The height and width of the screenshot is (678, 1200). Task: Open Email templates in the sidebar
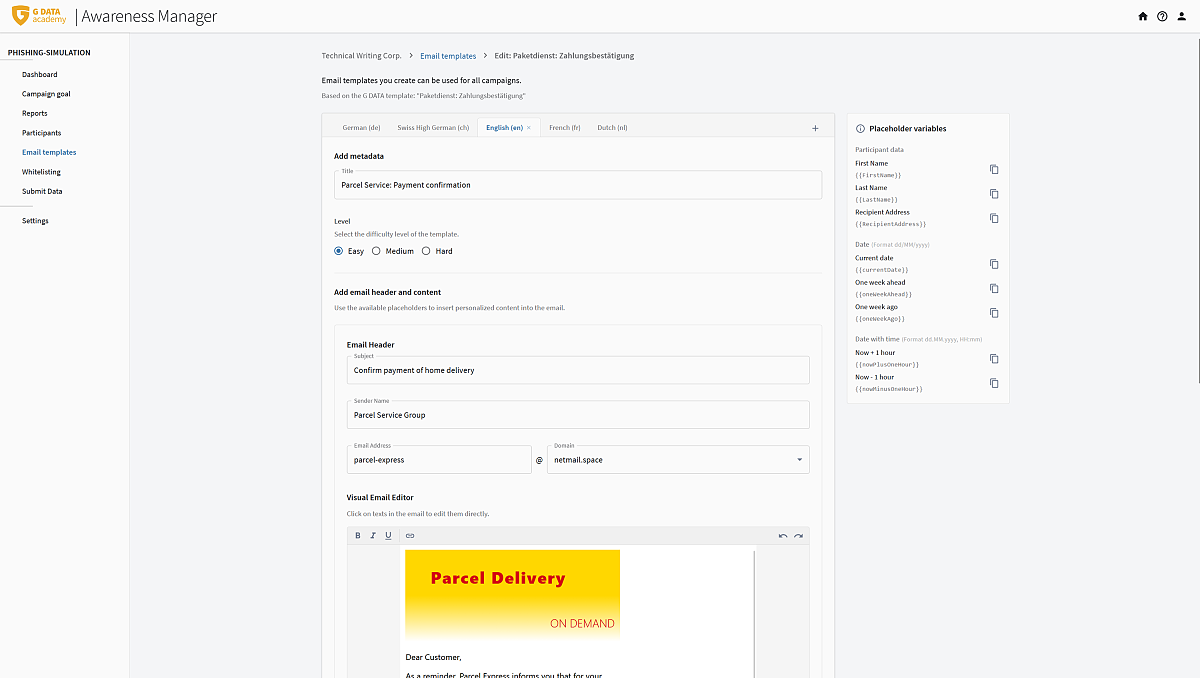pos(49,152)
